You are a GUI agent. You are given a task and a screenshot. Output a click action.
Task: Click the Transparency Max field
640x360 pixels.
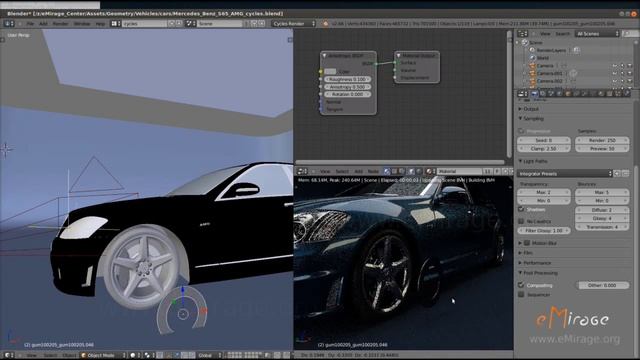point(544,192)
